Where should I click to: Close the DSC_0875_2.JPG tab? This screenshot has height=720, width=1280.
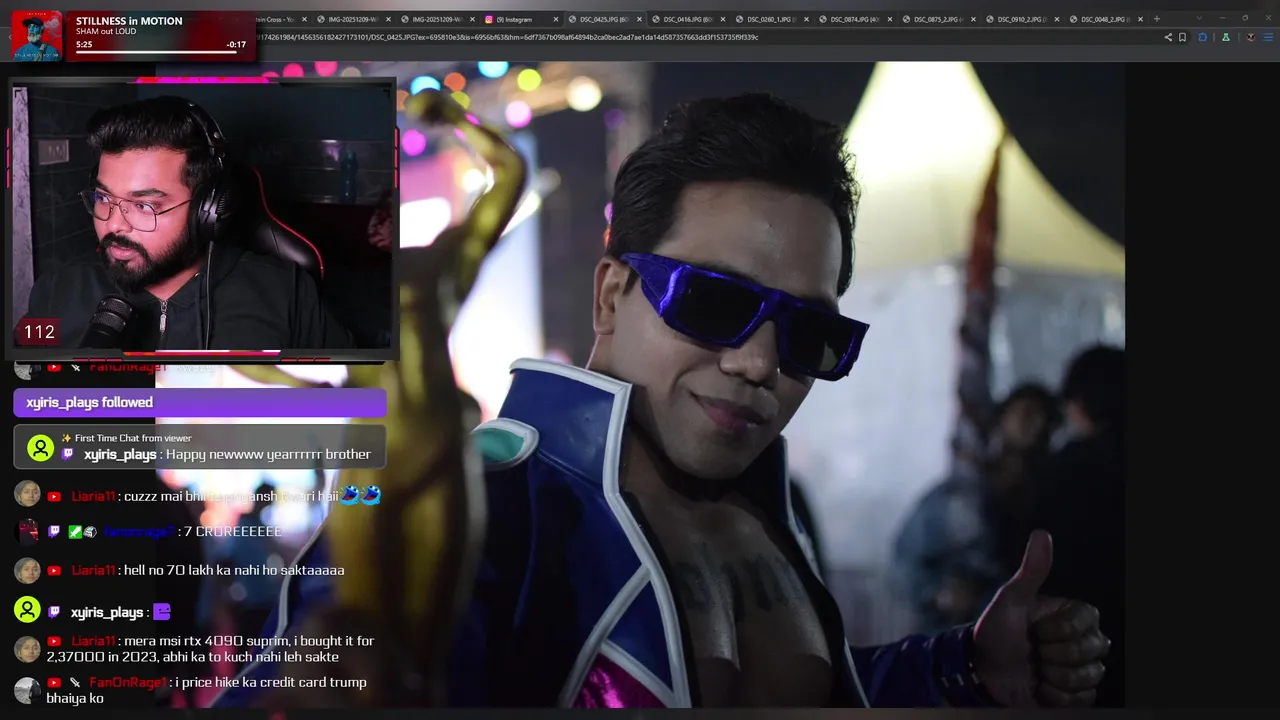click(x=973, y=19)
